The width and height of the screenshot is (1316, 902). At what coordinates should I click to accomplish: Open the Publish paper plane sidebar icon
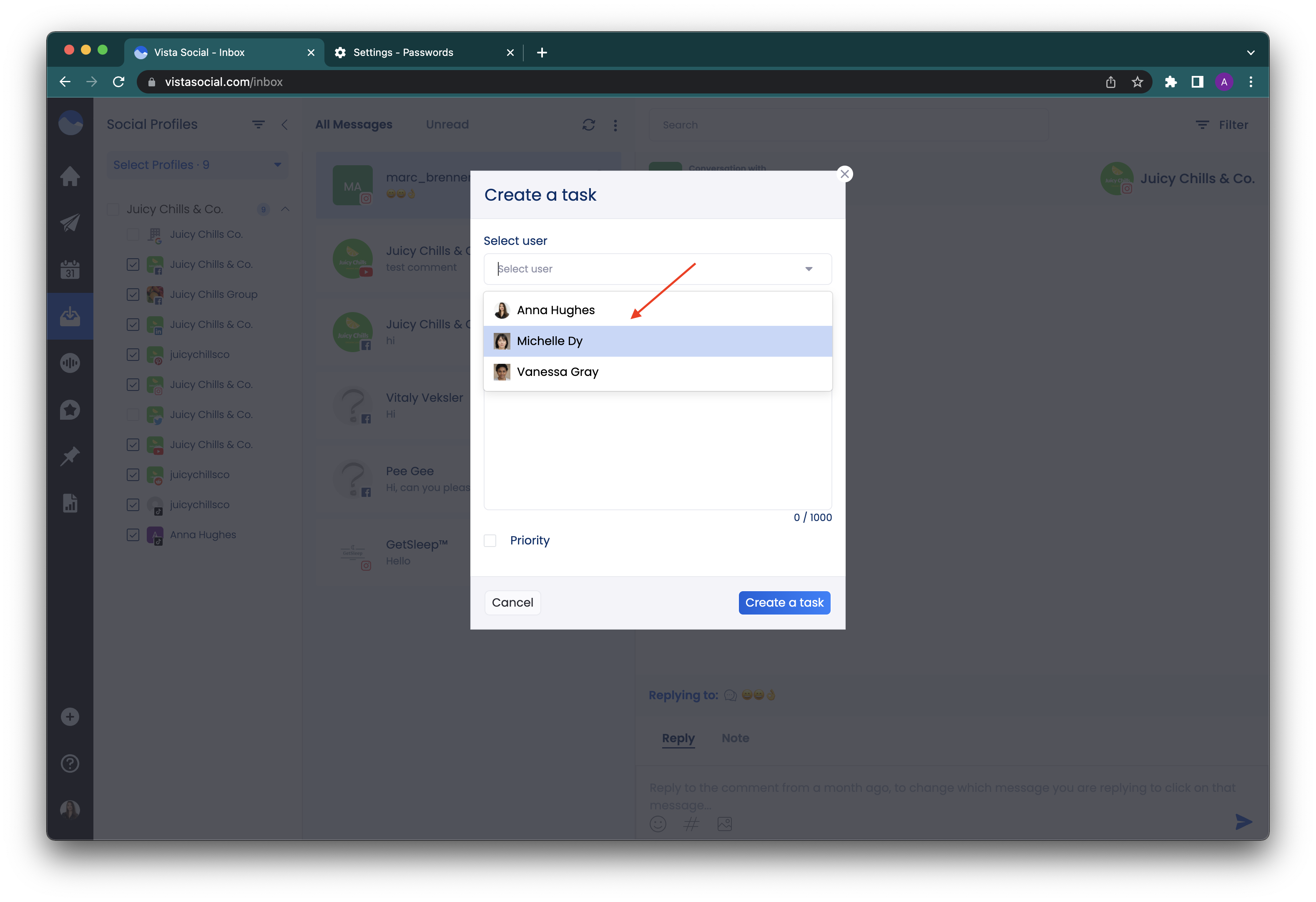(70, 223)
